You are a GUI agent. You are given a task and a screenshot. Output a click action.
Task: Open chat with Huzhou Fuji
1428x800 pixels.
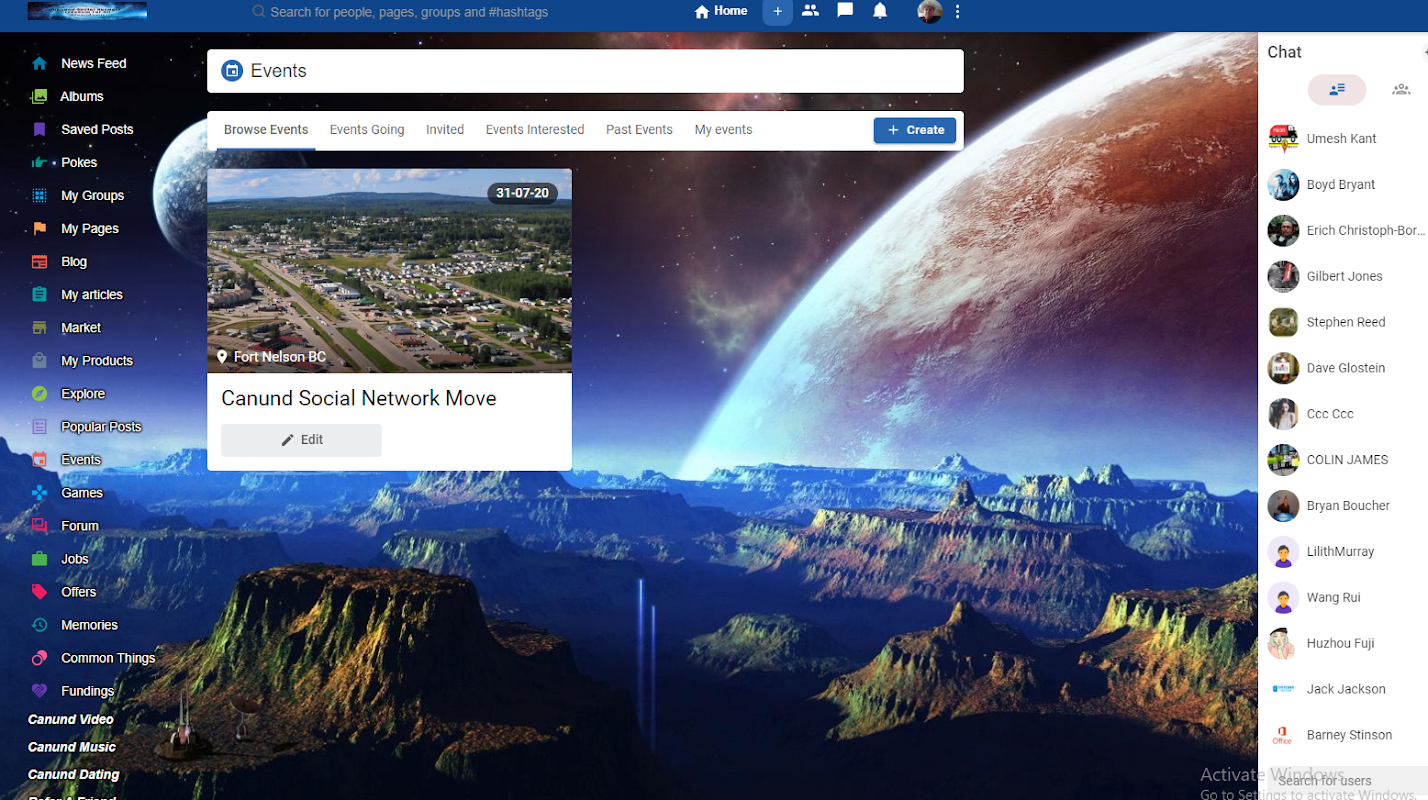coord(1343,643)
